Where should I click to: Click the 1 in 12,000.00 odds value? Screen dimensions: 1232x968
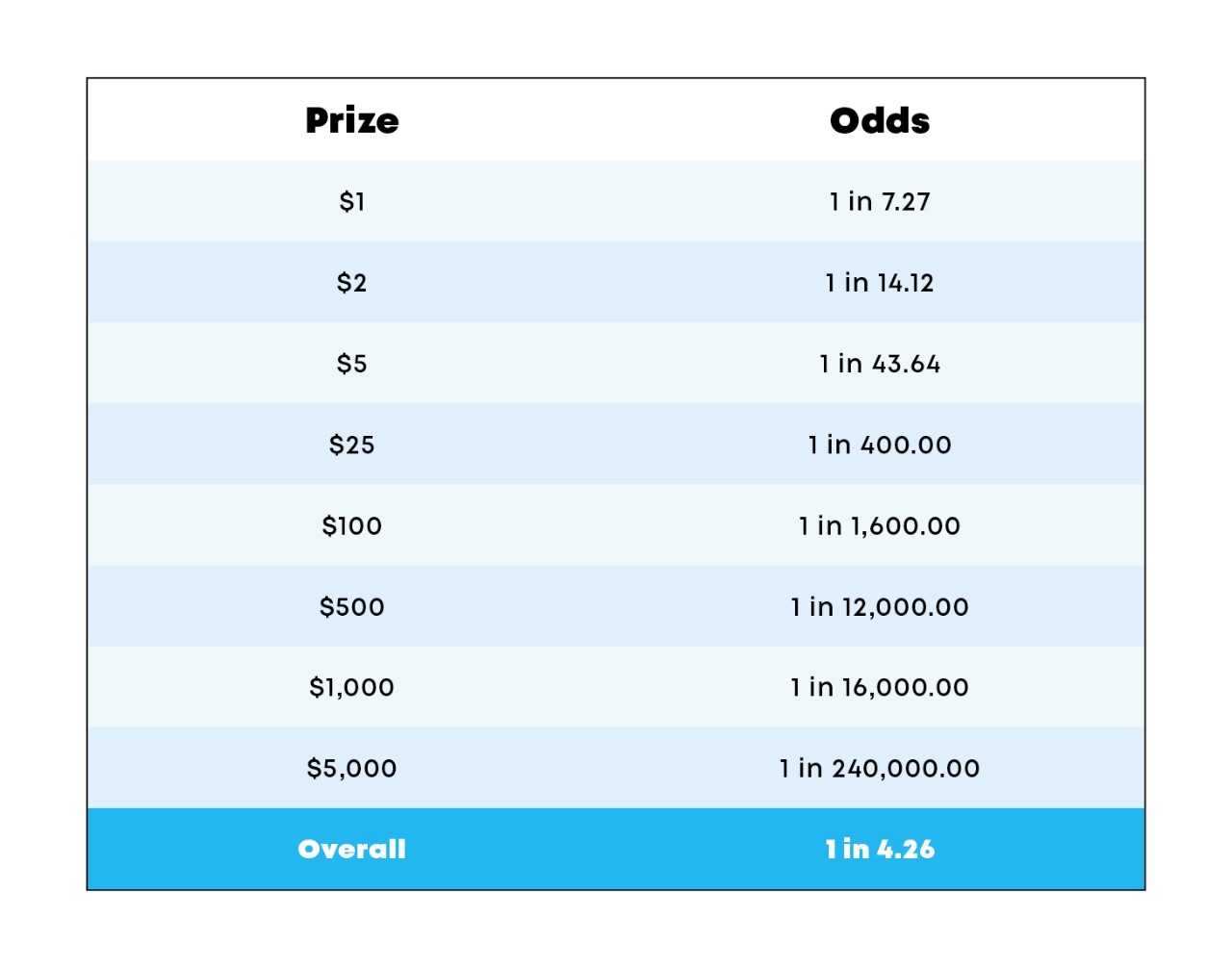coord(880,606)
